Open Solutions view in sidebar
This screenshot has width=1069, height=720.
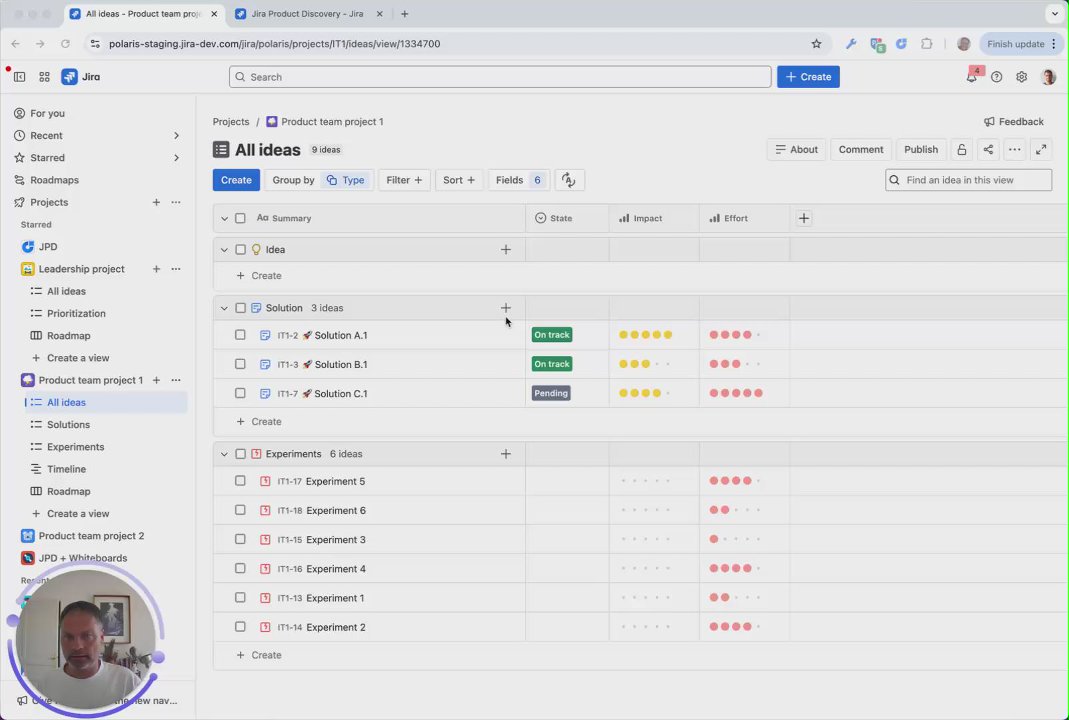pos(68,425)
